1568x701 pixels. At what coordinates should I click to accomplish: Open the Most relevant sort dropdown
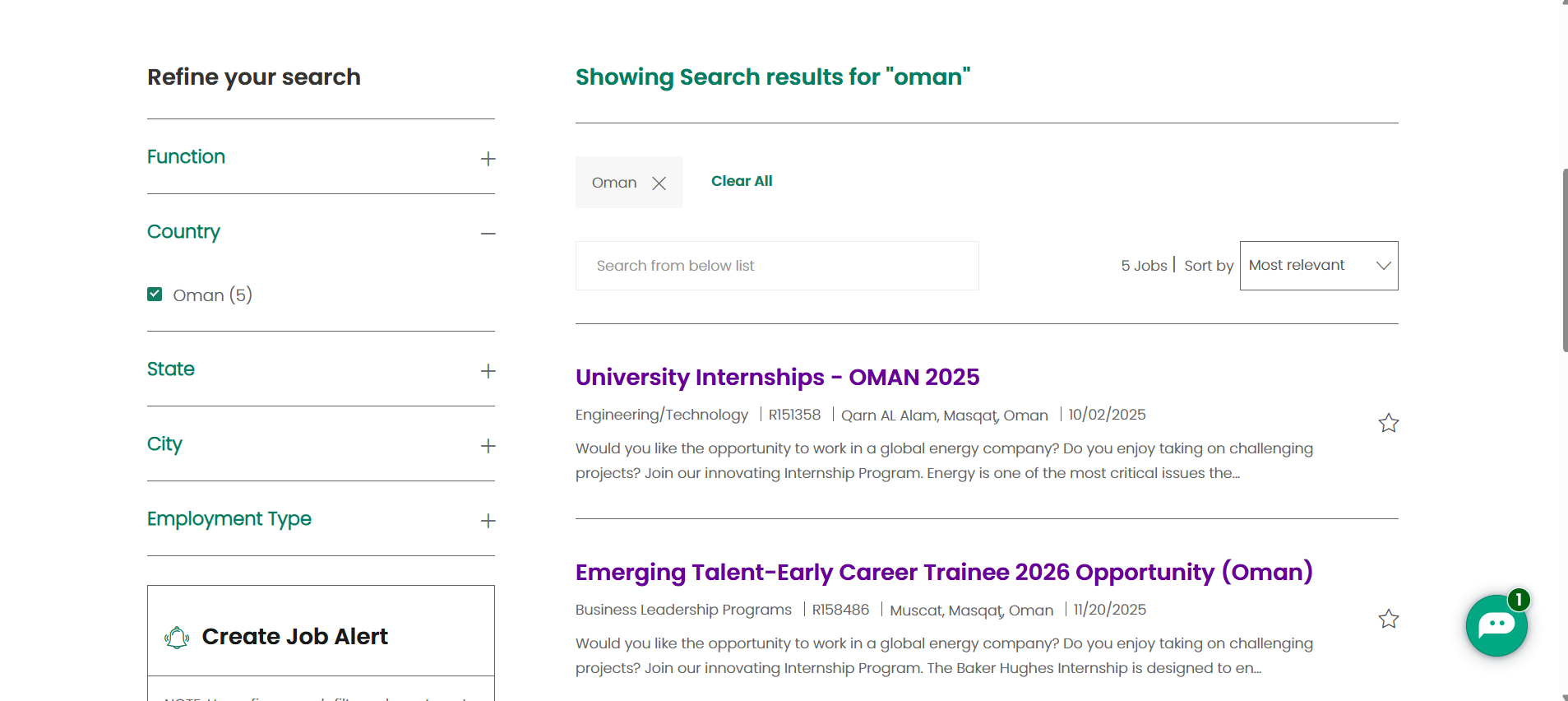click(1318, 266)
